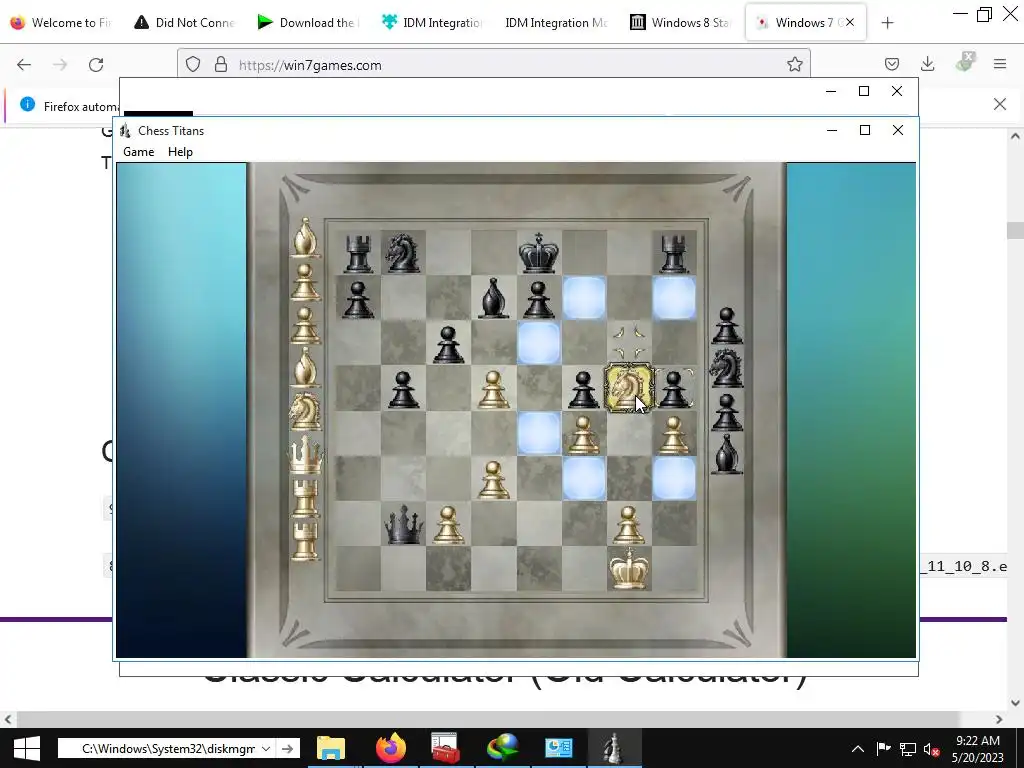
Task: Move the knight to highlighted square f7
Action: click(x=584, y=298)
